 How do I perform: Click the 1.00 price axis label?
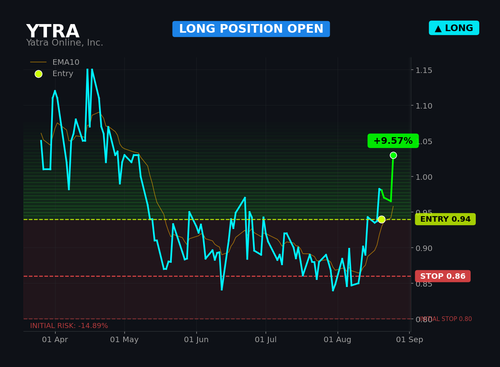tap(424, 177)
